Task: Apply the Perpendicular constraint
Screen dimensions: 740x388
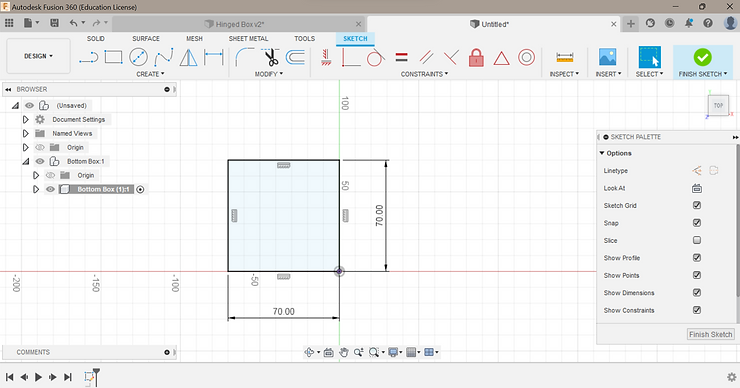Action: (x=451, y=58)
